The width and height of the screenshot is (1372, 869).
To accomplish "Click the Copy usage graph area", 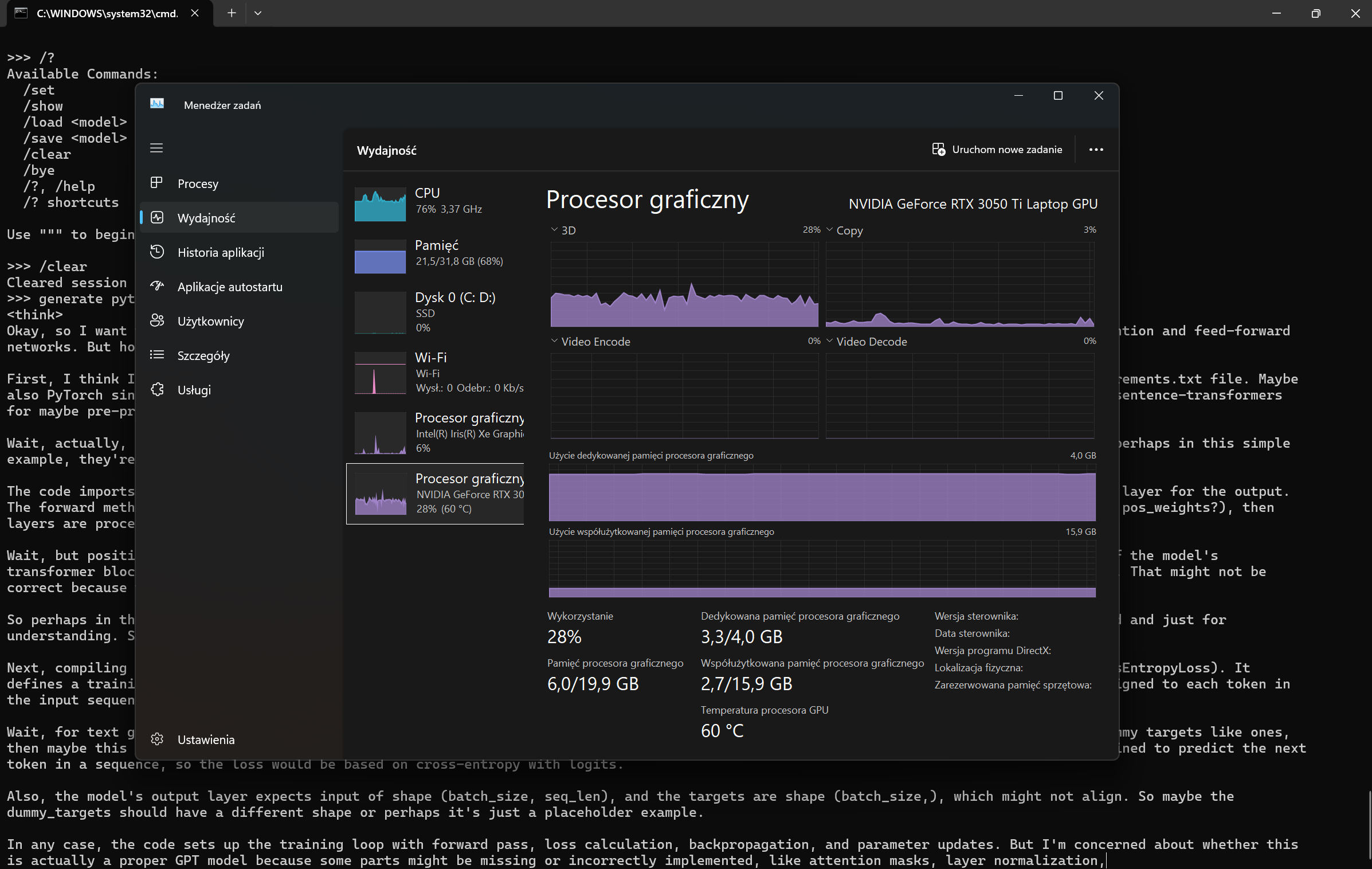I will tap(960, 284).
